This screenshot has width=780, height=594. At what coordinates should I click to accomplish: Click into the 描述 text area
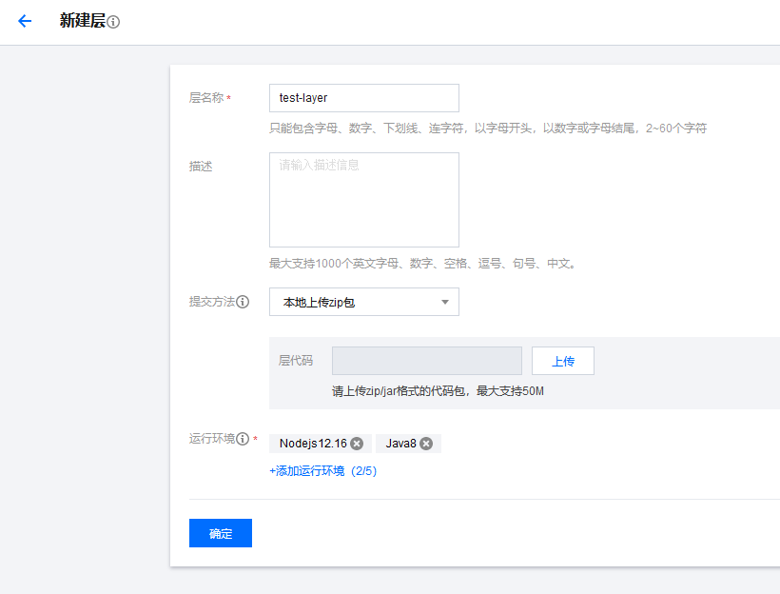(364, 199)
